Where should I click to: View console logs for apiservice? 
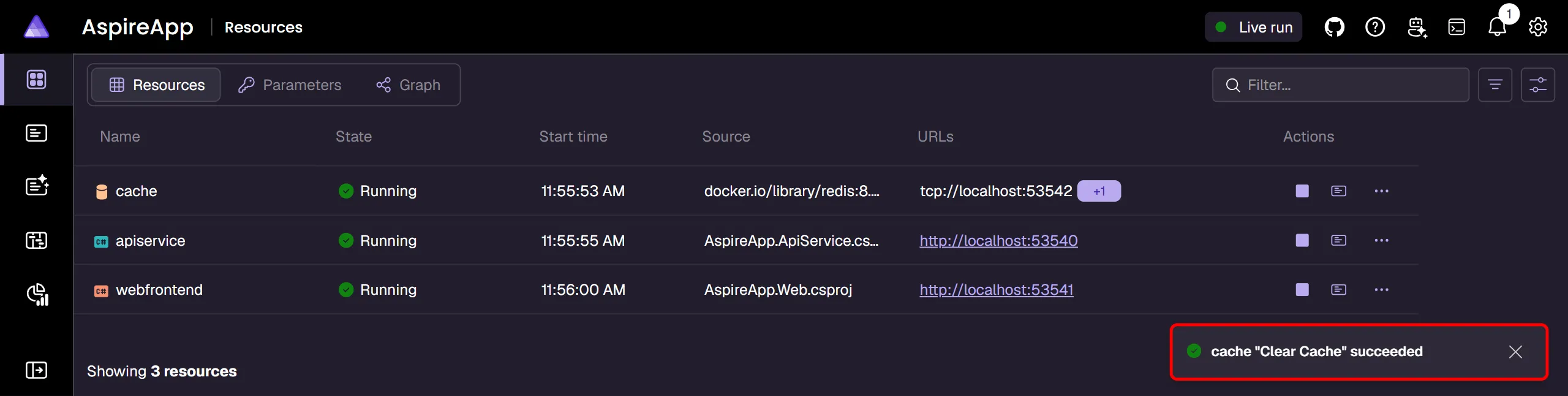pos(1339,240)
